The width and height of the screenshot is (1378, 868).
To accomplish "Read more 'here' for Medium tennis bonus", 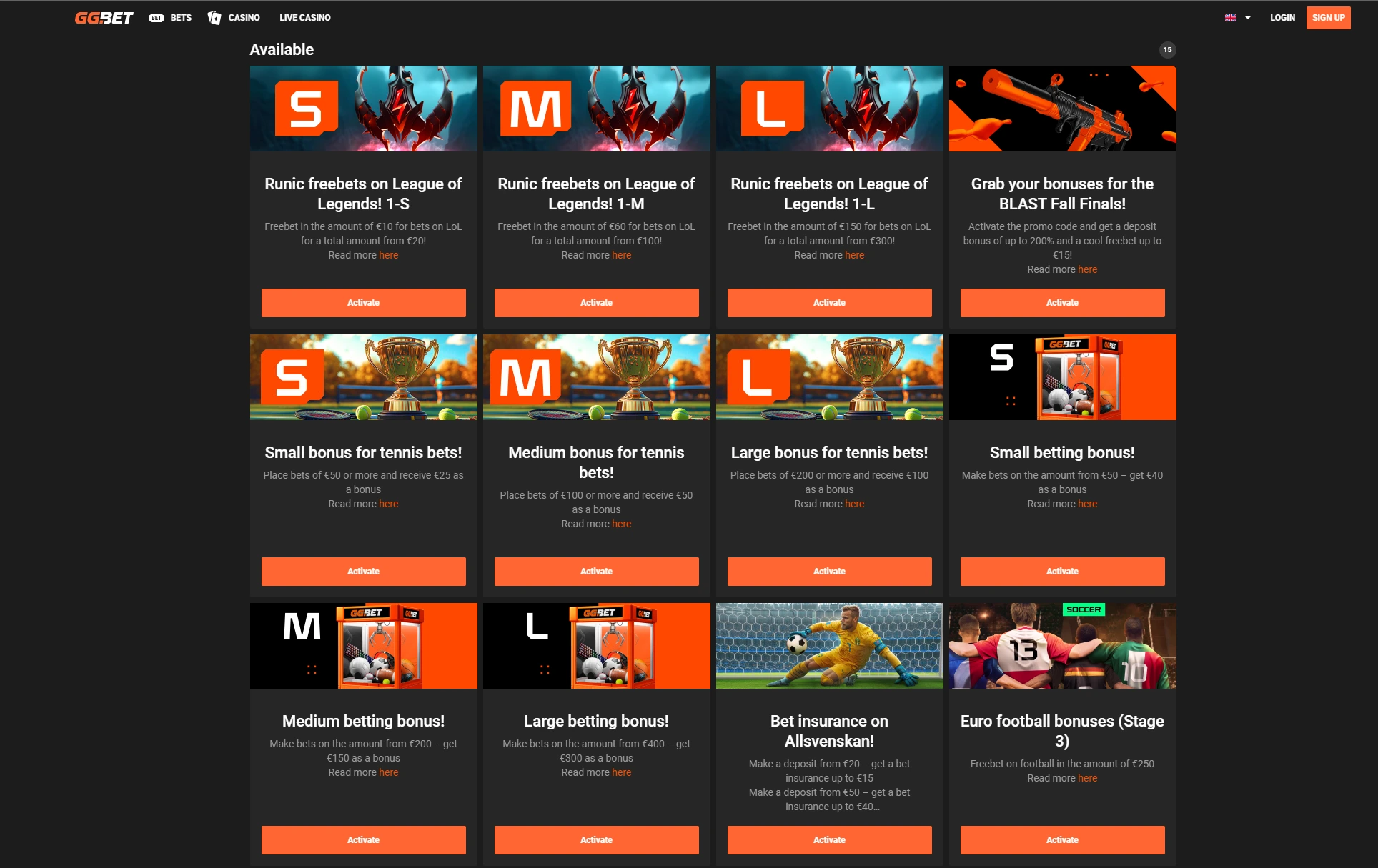I will click(x=622, y=524).
